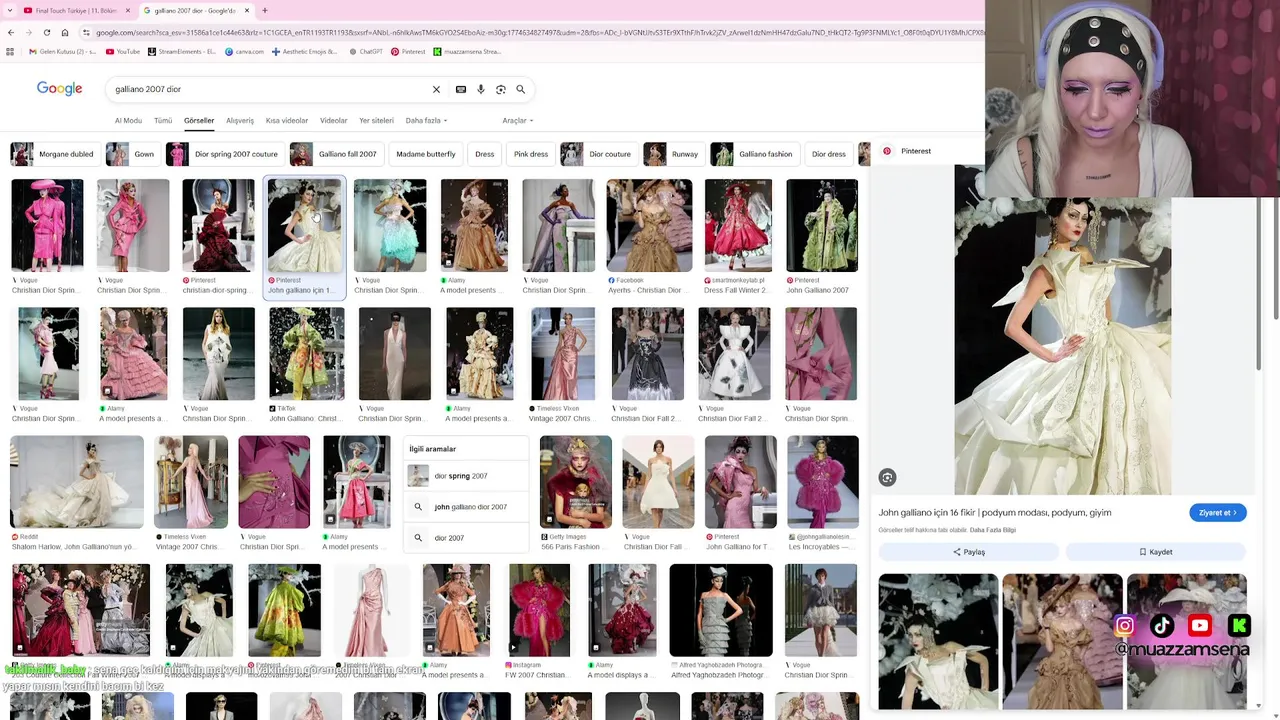Search by image with the Lens icon

pyautogui.click(x=501, y=89)
